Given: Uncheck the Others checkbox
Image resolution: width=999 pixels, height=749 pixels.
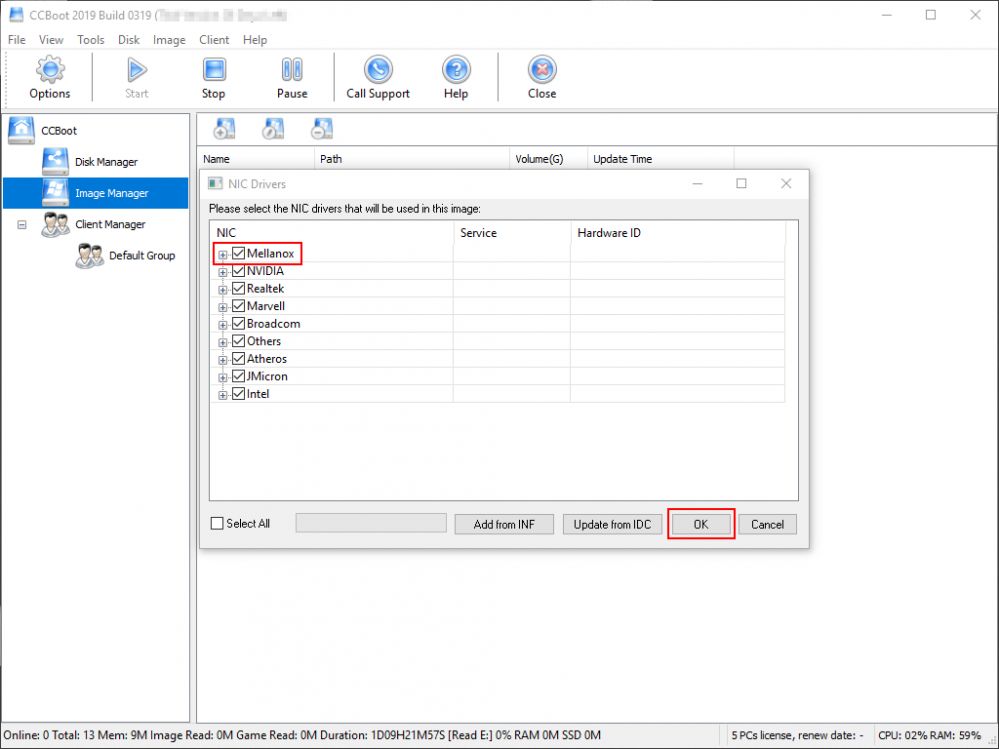Looking at the screenshot, I should (238, 341).
